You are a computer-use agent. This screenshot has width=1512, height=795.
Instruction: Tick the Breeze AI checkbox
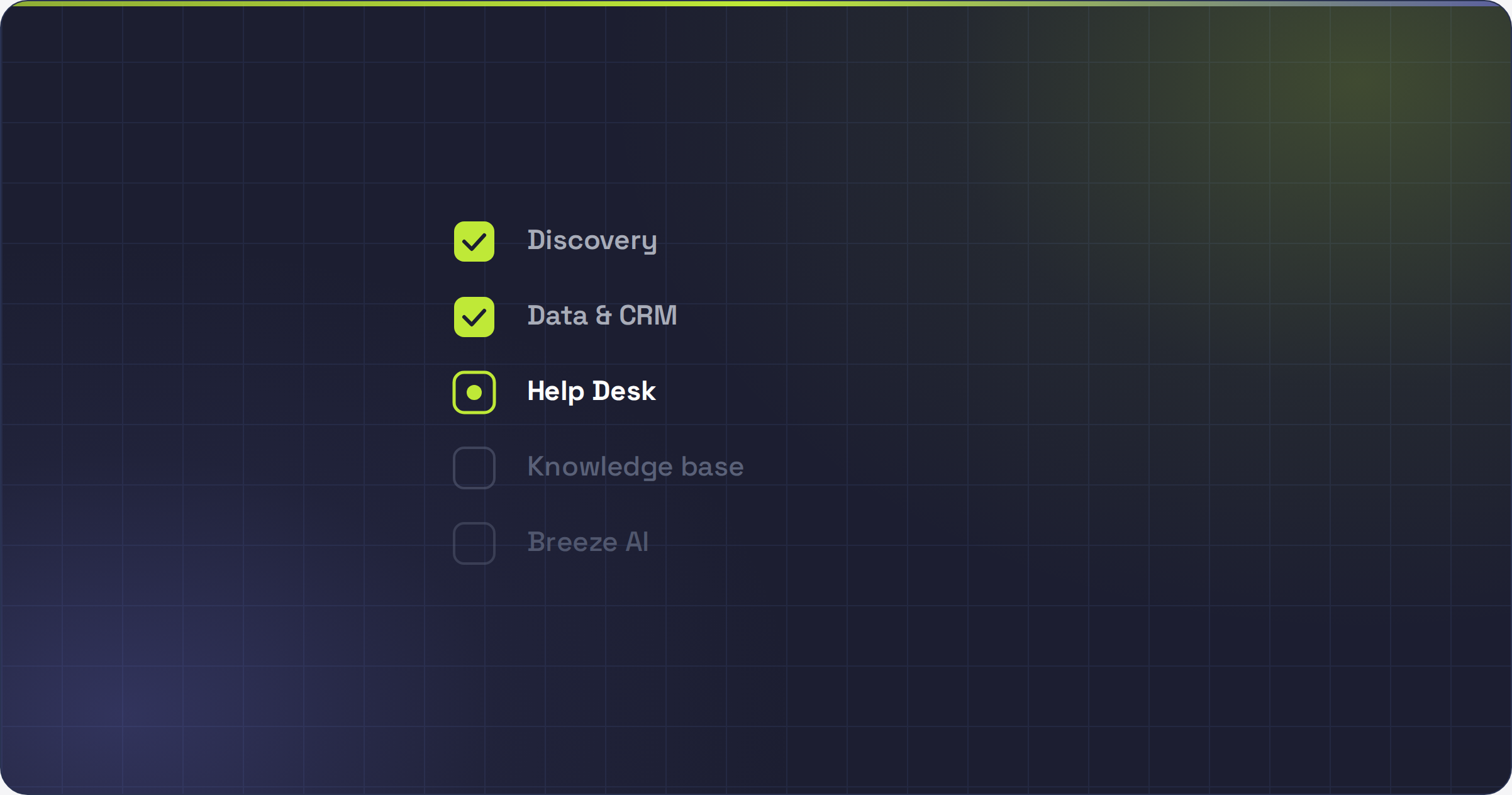pyautogui.click(x=474, y=543)
